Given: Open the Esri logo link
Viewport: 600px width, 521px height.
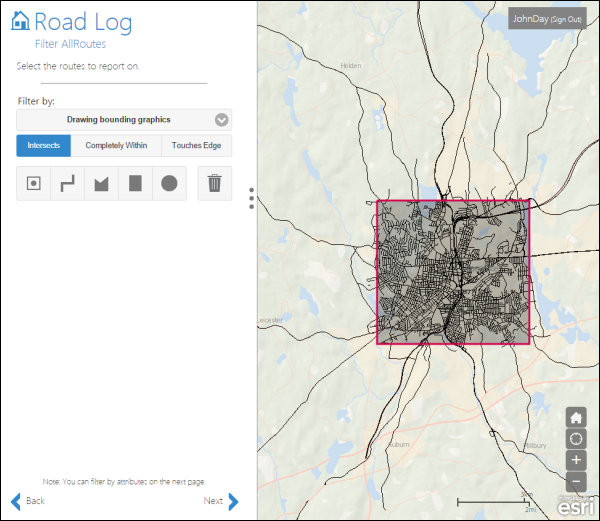Looking at the screenshot, I should tap(576, 507).
